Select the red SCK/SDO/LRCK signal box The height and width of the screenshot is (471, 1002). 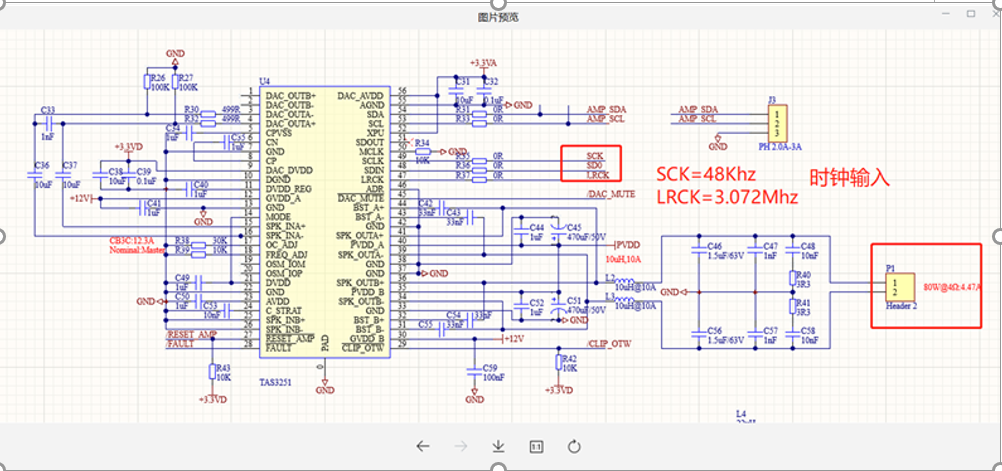[590, 164]
